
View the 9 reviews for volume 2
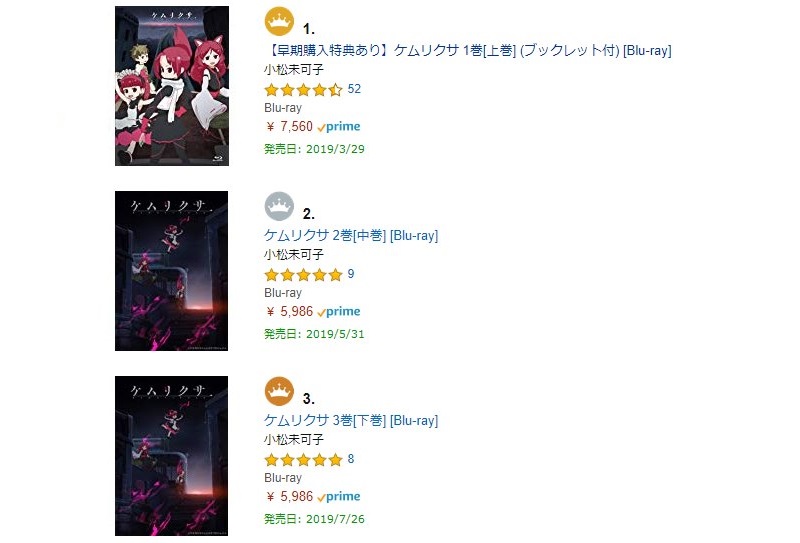pyautogui.click(x=351, y=274)
